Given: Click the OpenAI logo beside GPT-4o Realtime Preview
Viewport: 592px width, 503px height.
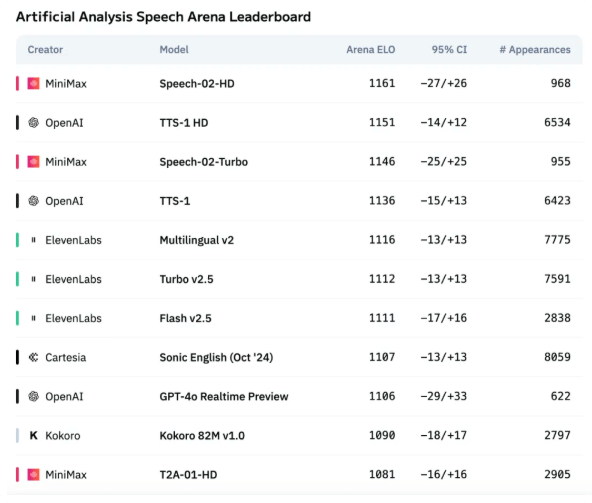Looking at the screenshot, I should pyautogui.click(x=33, y=397).
